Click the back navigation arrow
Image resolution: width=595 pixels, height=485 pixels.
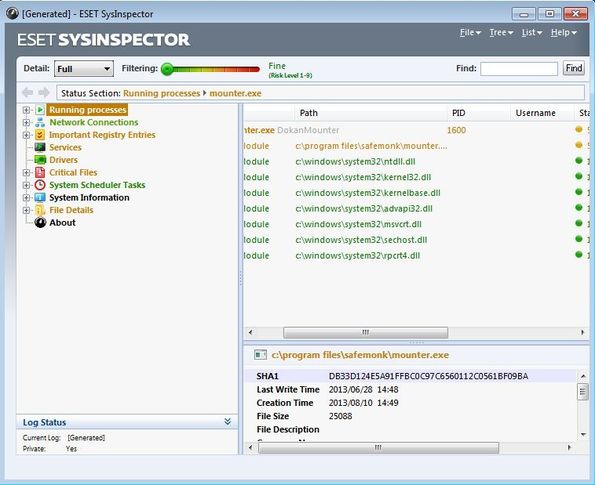pos(28,92)
